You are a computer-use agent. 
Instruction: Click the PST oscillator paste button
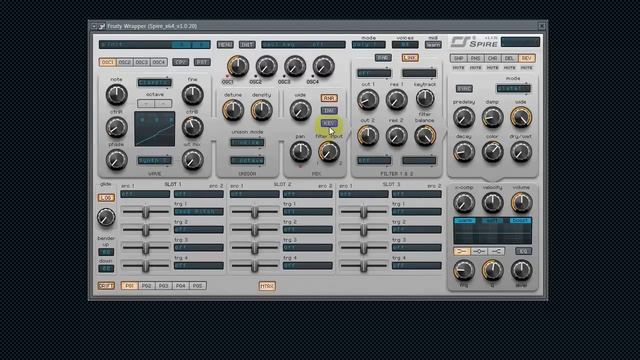202,62
